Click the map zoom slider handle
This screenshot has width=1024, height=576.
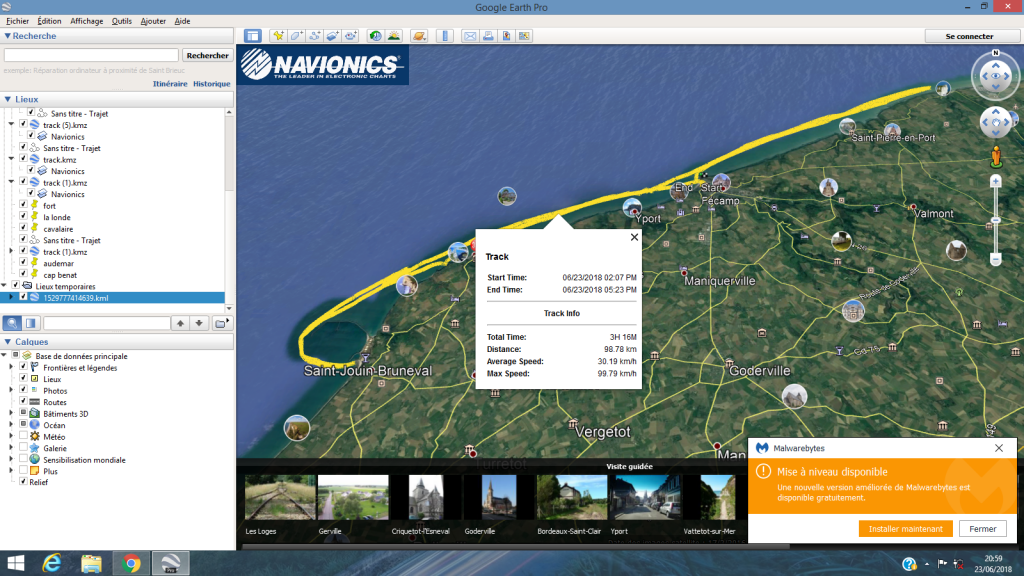click(x=995, y=221)
